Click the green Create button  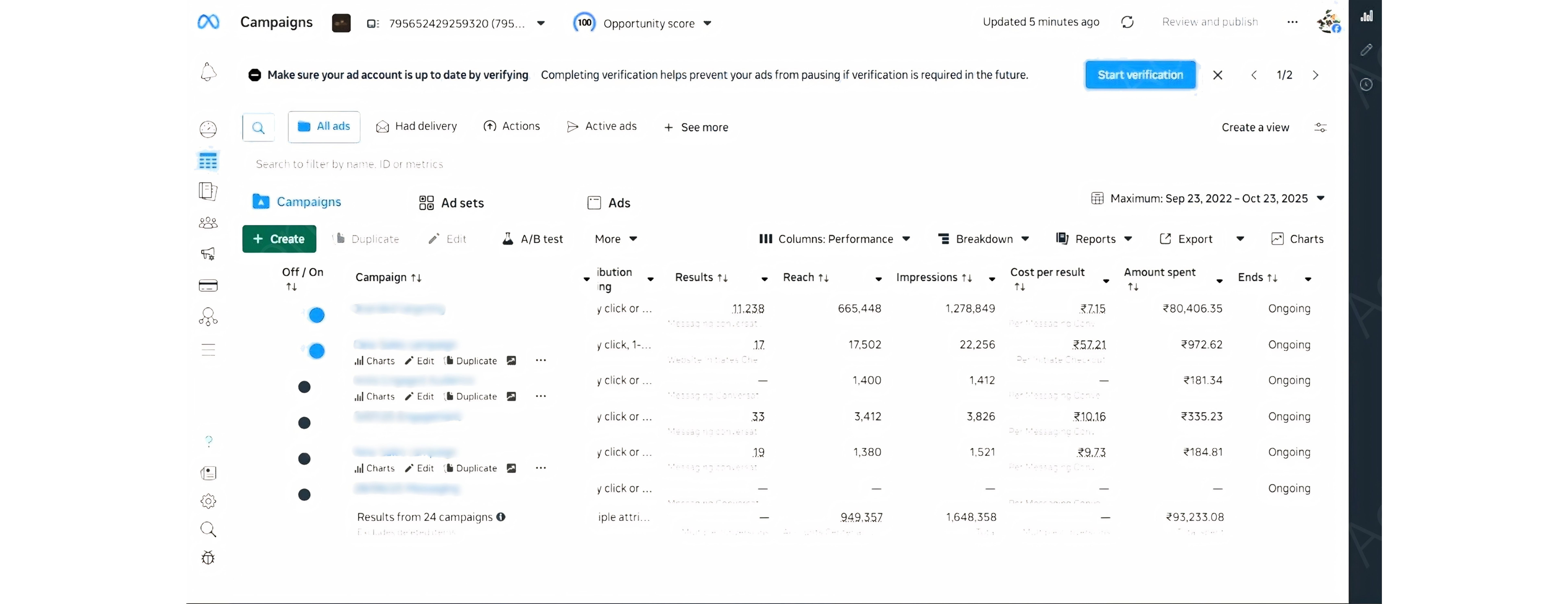(279, 239)
